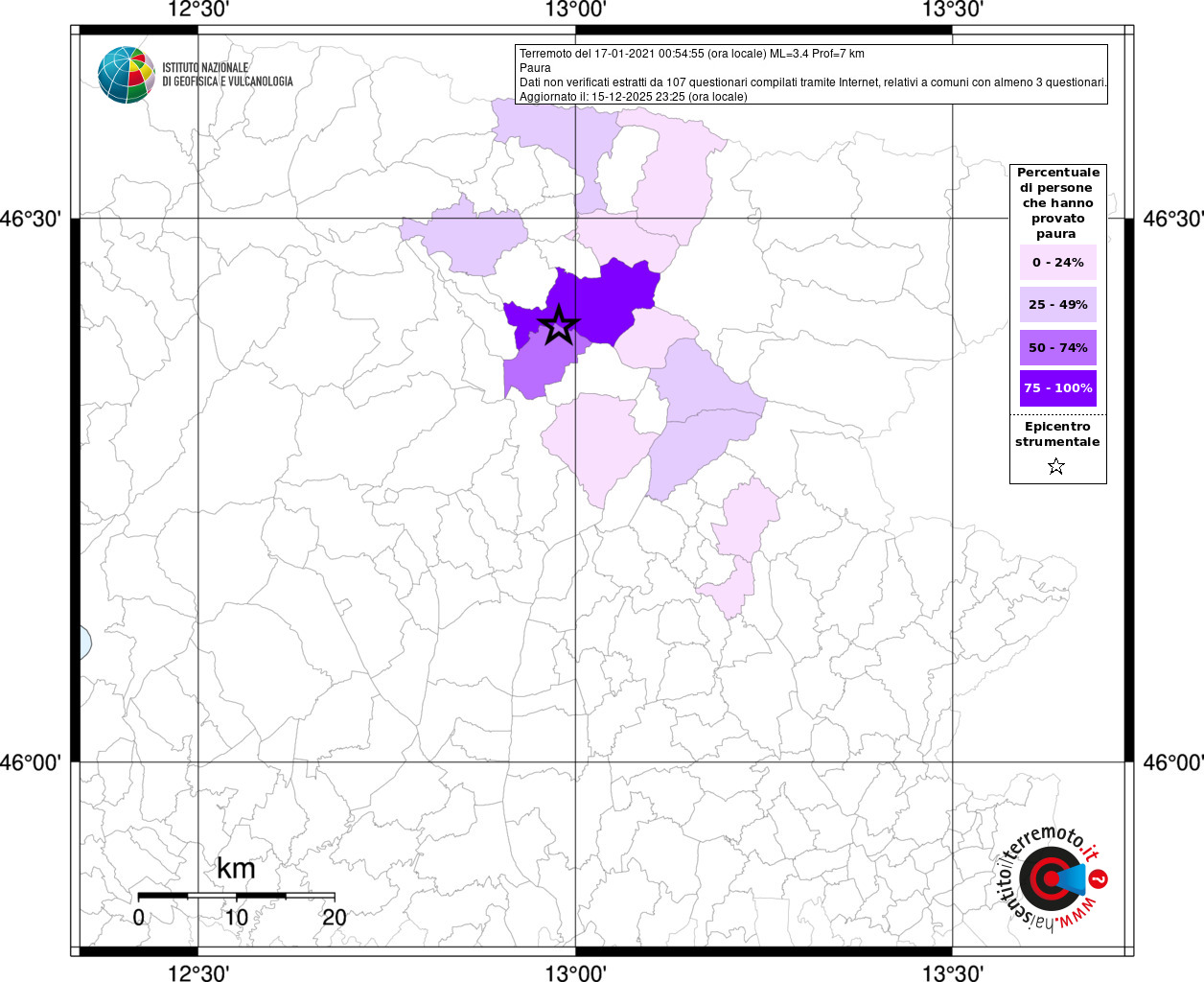Screen dimensions: 1204x982
Task: Click the '10' scale bar value
Action: [236, 917]
